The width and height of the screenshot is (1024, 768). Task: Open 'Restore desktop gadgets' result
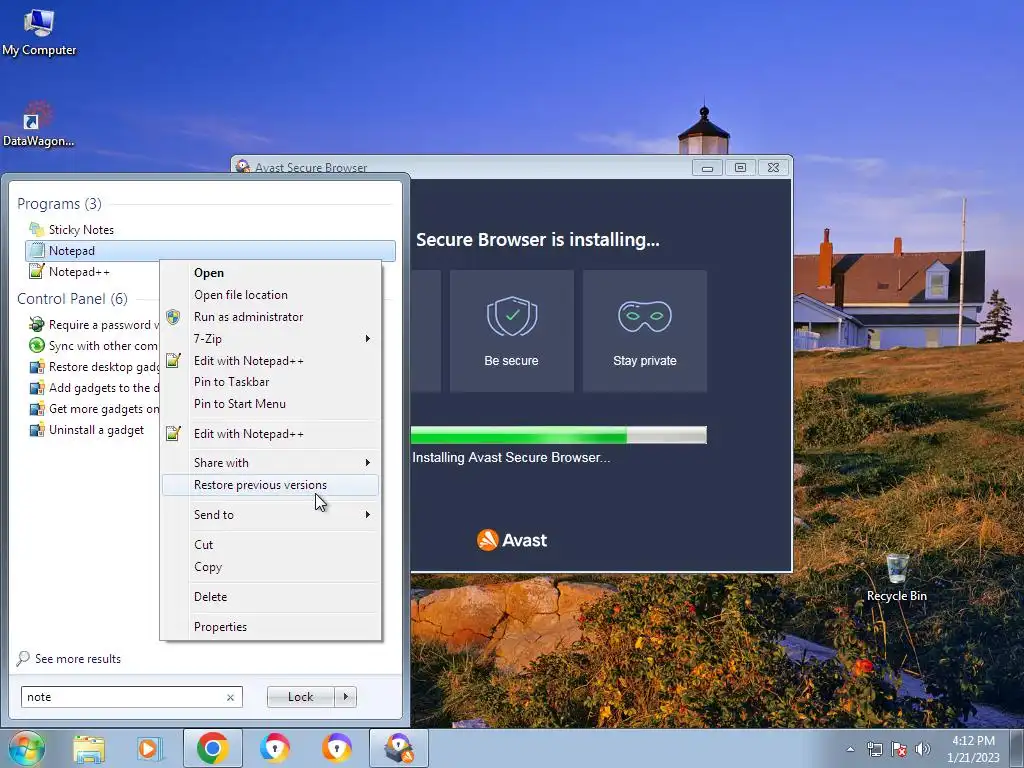click(x=93, y=366)
